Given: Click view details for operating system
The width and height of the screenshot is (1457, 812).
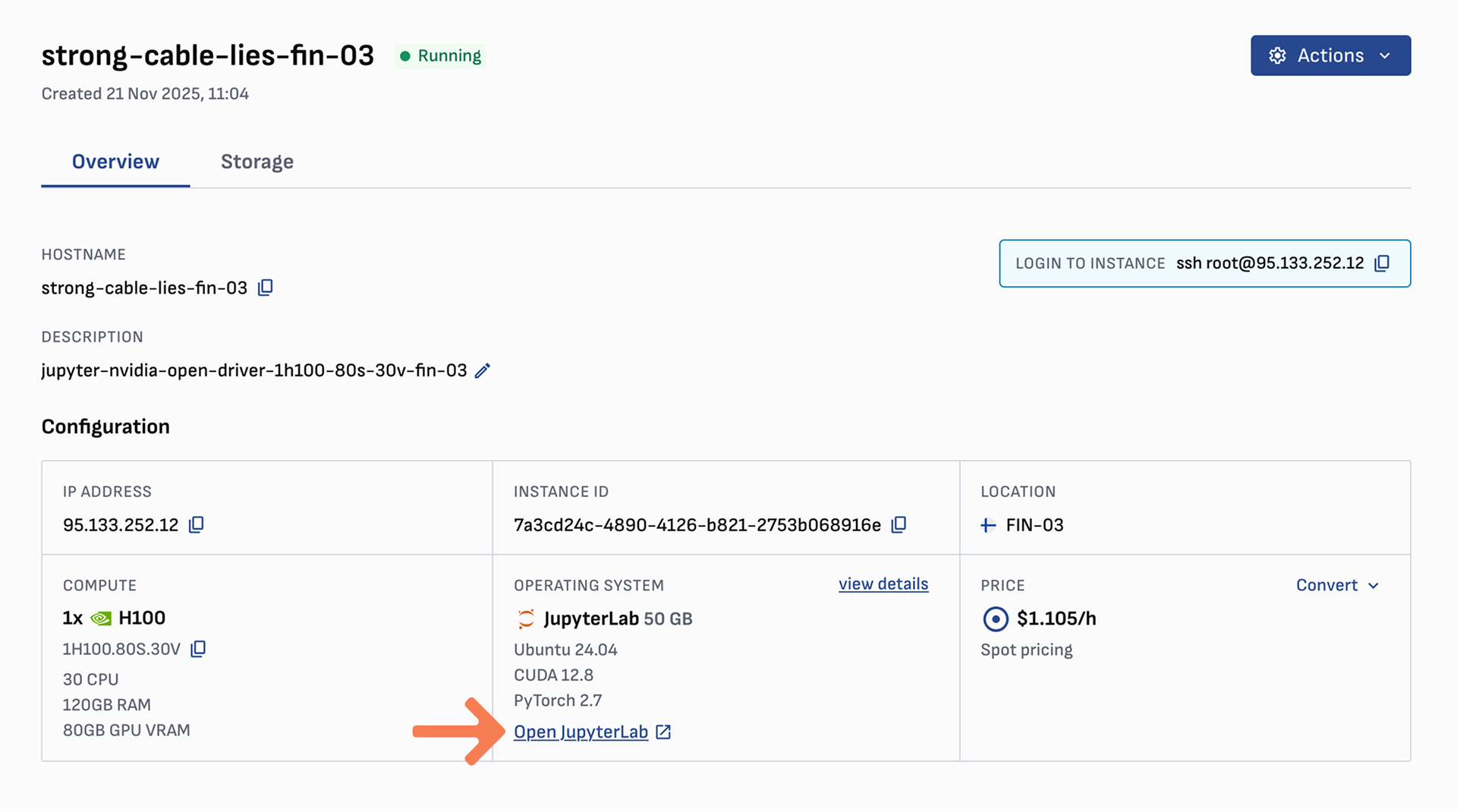Looking at the screenshot, I should (x=883, y=584).
